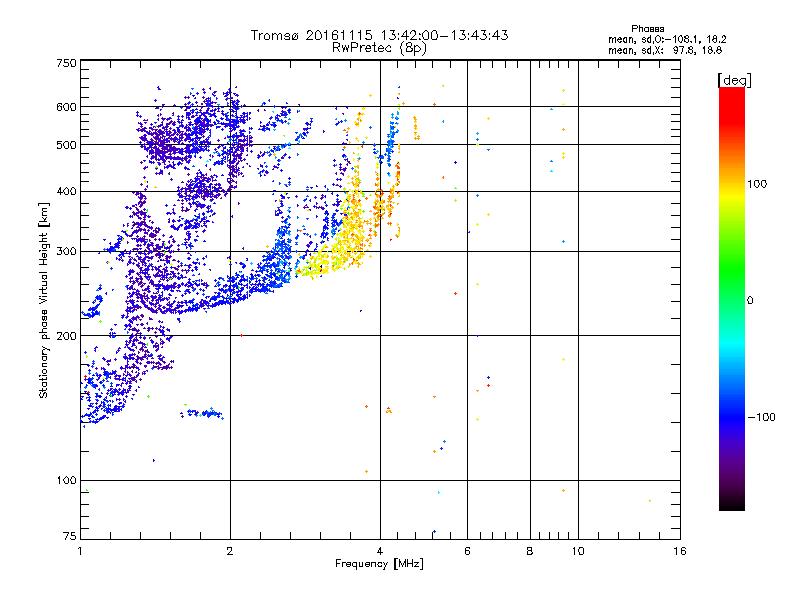The width and height of the screenshot is (800, 600).
Task: Click the y-axis tick label "500"
Action: [x=66, y=145]
